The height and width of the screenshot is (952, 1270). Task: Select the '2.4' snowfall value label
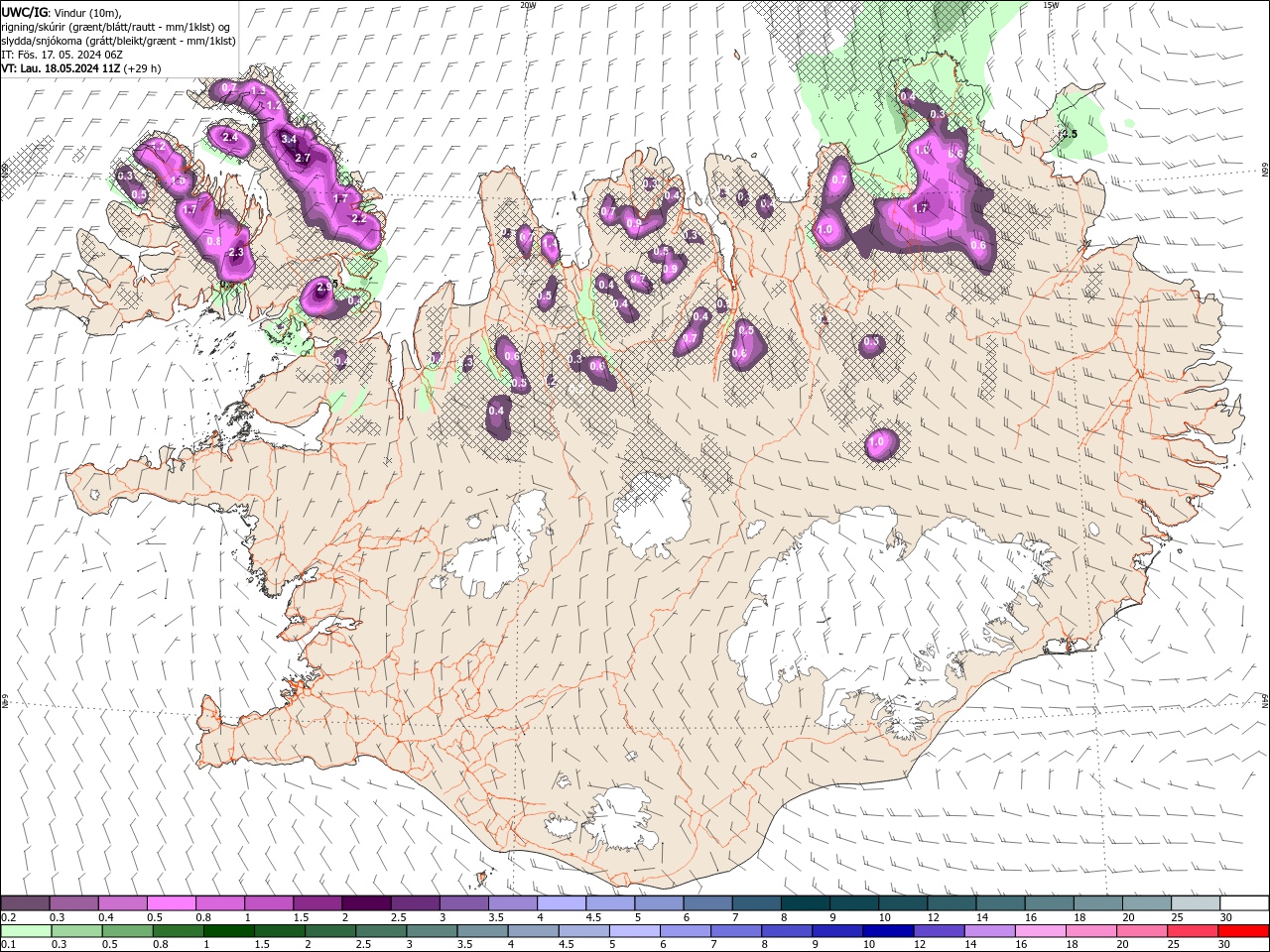pyautogui.click(x=229, y=138)
